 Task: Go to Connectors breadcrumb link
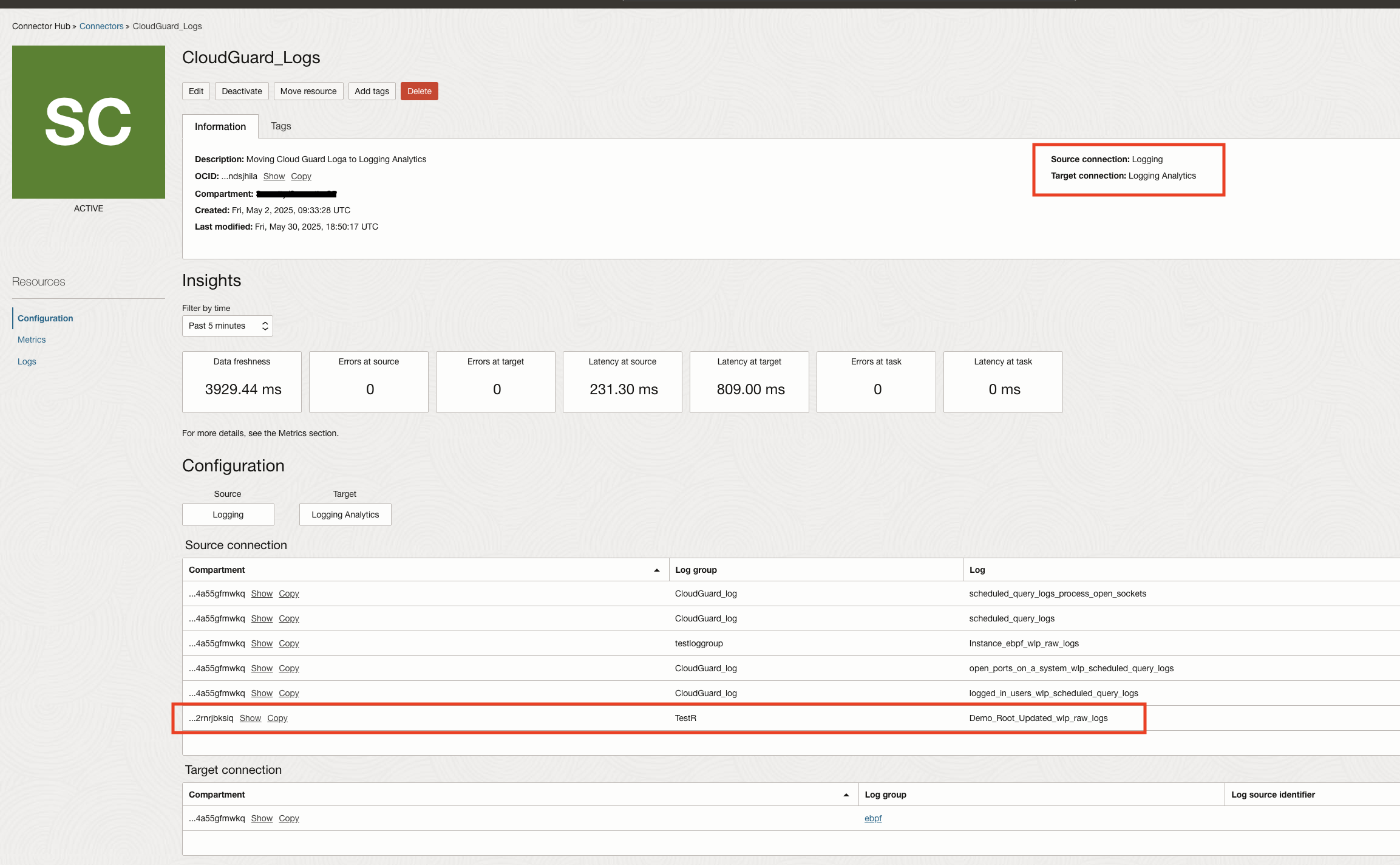click(101, 26)
